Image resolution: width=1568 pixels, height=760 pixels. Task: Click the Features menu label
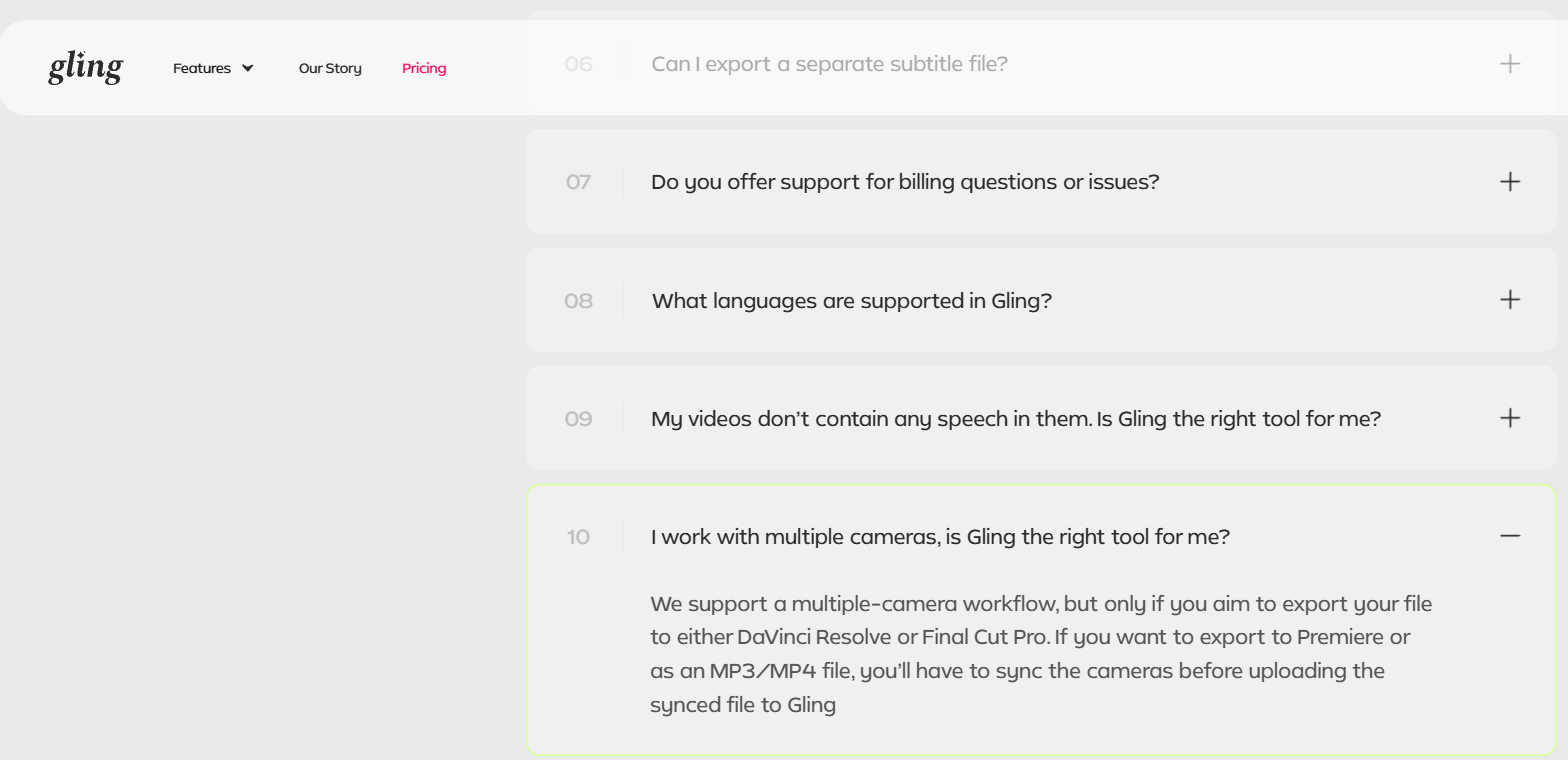point(202,68)
